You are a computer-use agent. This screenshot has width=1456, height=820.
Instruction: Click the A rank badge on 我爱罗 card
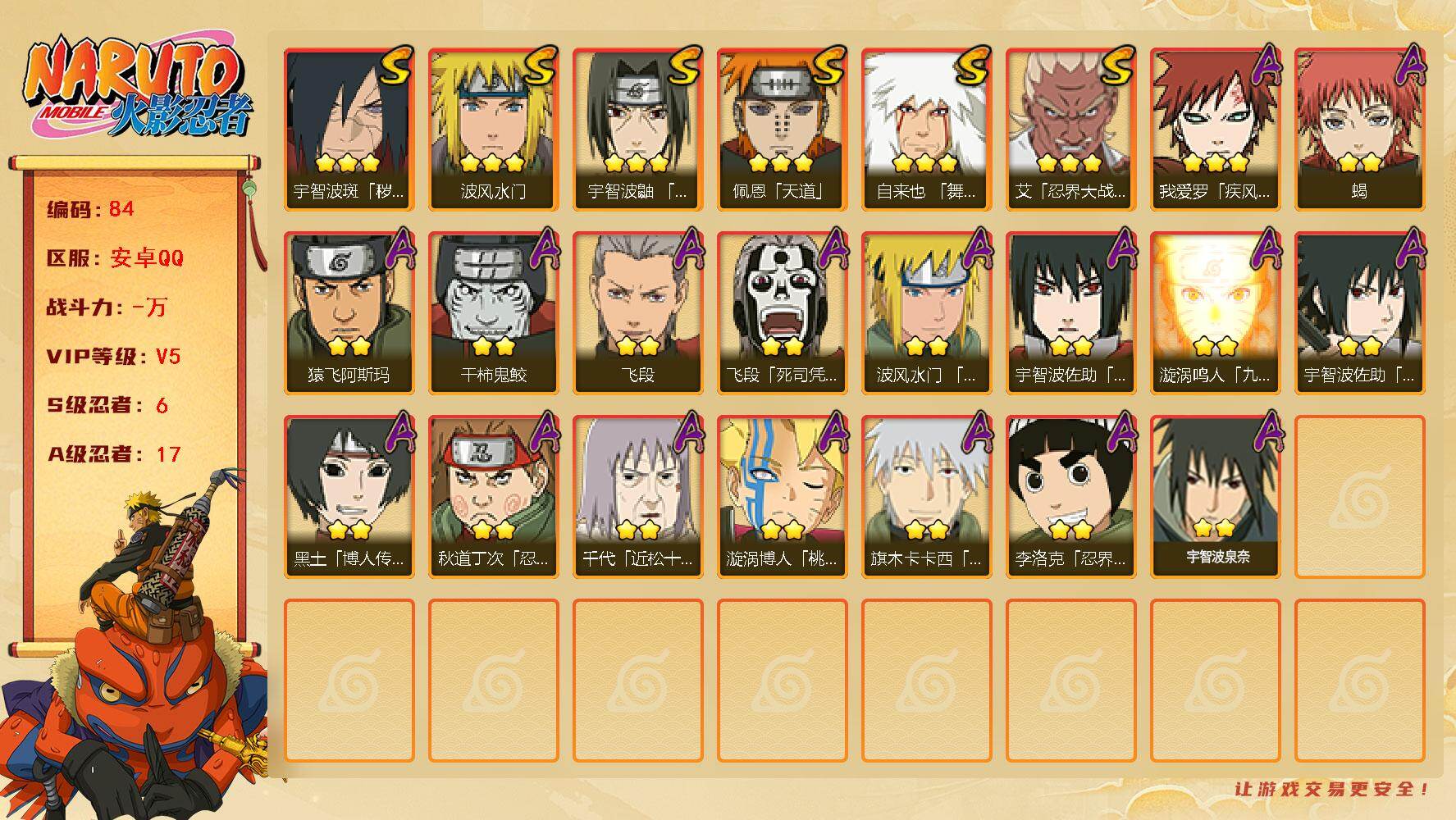click(1266, 64)
